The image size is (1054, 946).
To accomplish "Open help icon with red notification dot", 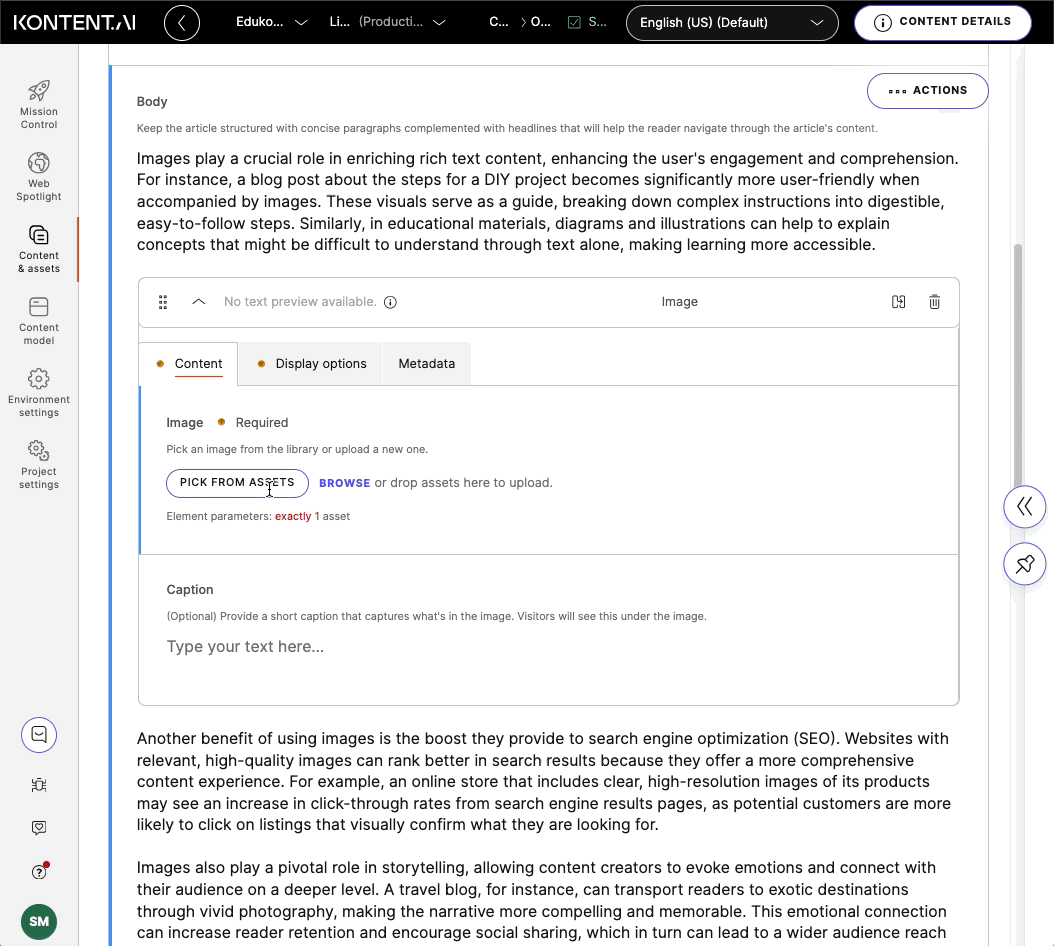I will coord(39,871).
